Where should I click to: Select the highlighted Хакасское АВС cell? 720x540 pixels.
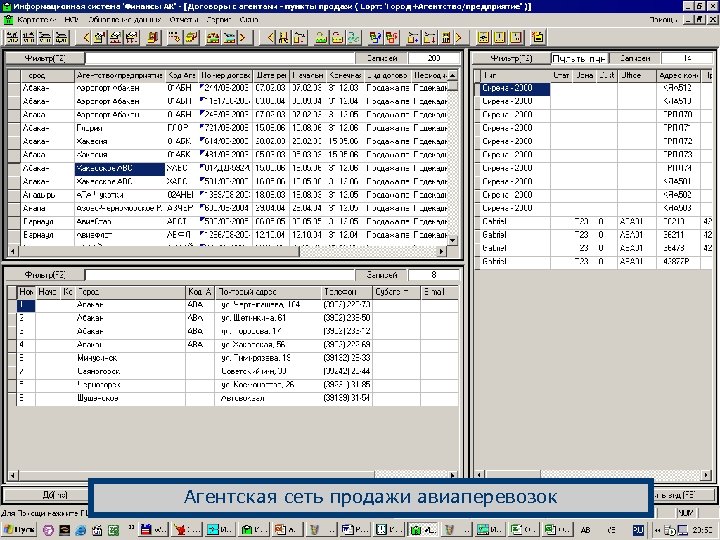(x=119, y=169)
